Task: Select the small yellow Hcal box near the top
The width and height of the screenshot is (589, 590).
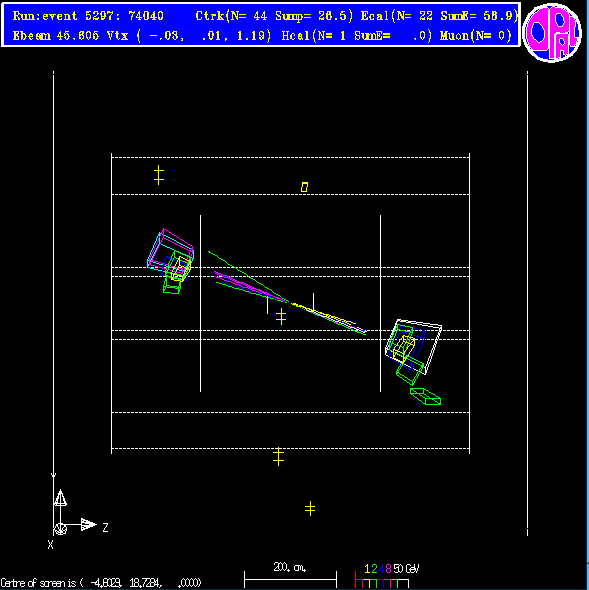Action: (x=304, y=187)
